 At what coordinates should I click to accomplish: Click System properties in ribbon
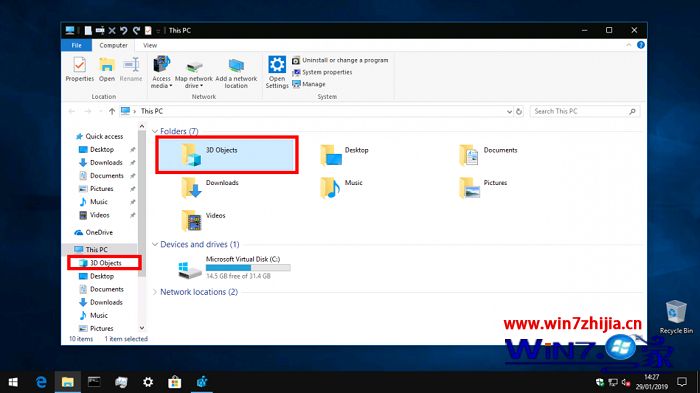click(322, 72)
